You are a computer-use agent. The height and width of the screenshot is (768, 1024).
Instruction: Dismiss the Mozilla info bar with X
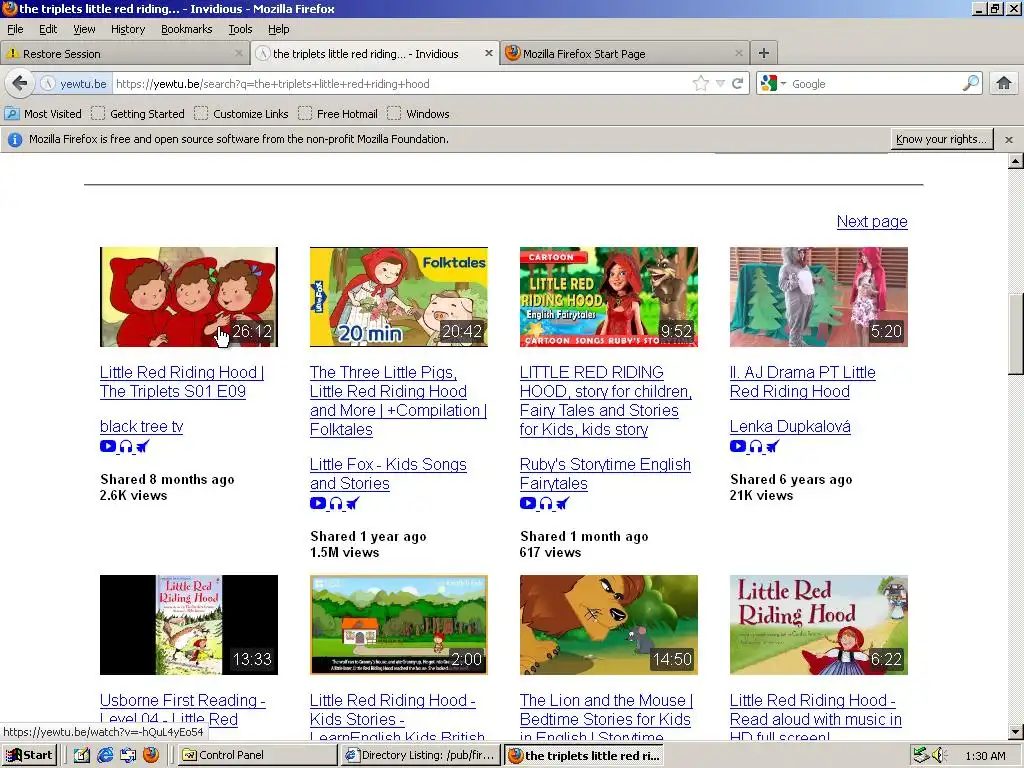pos(1009,140)
